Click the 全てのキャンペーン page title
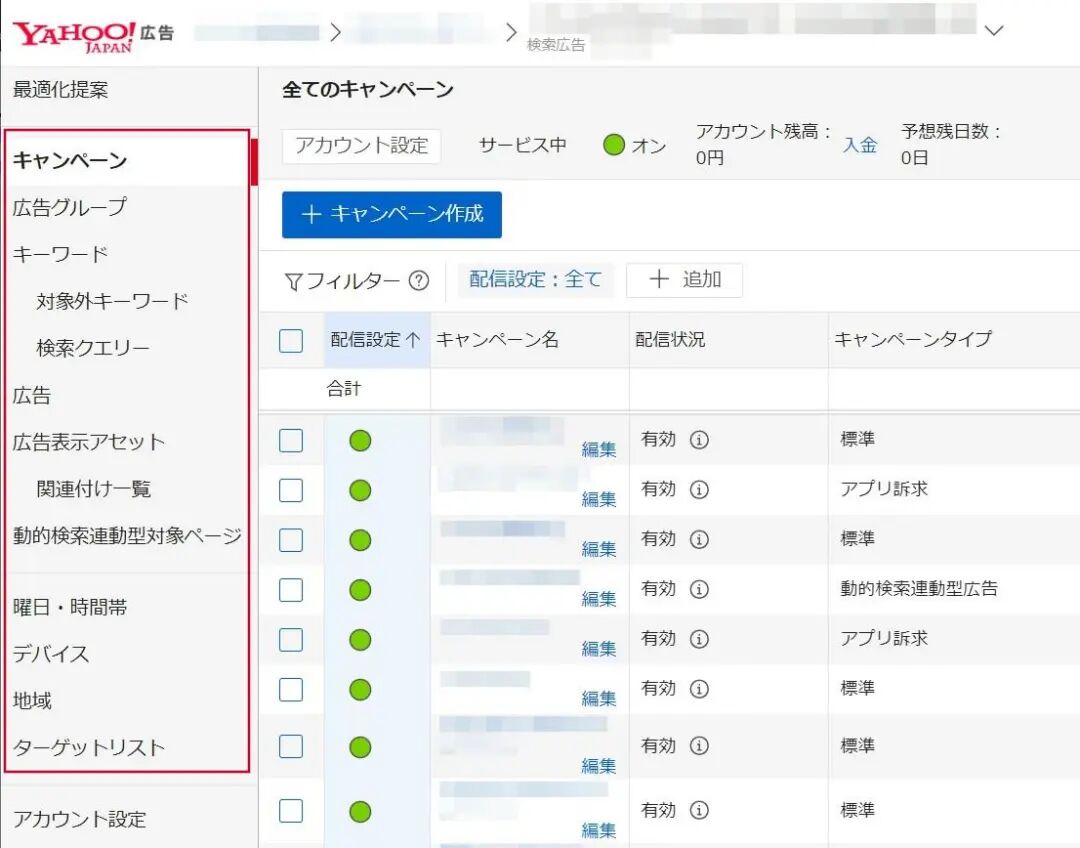 click(368, 90)
